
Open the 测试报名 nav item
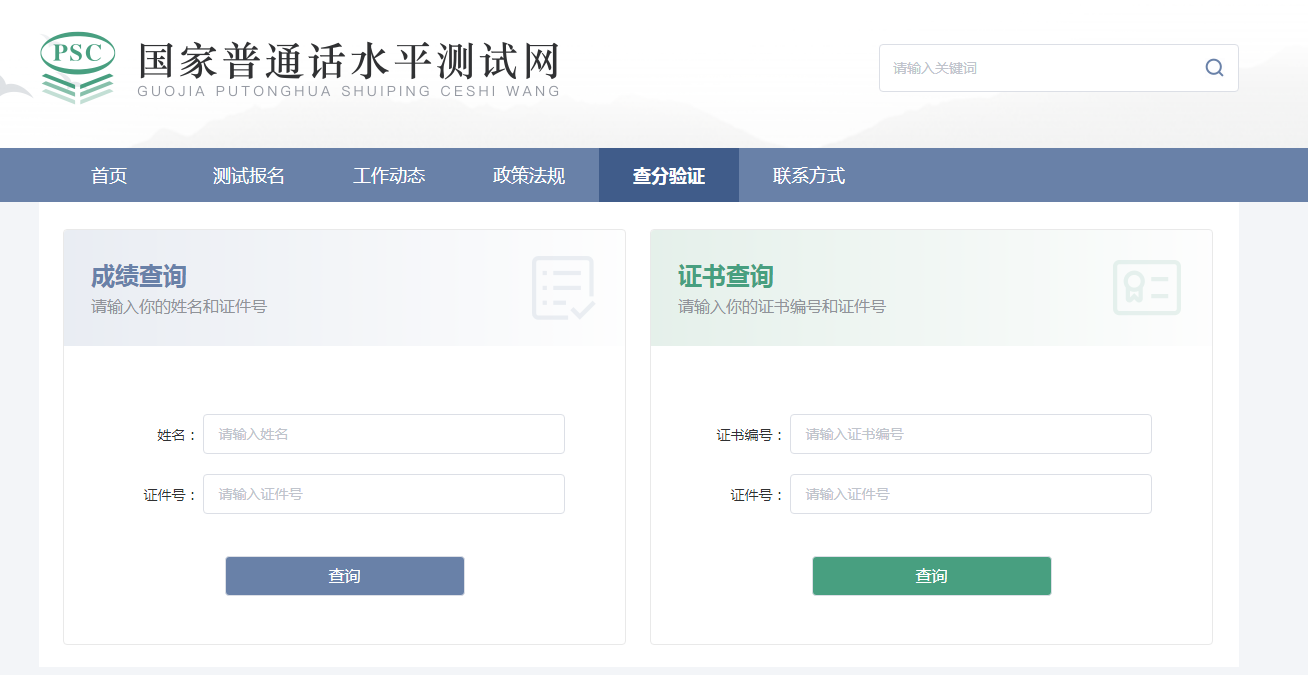249,176
